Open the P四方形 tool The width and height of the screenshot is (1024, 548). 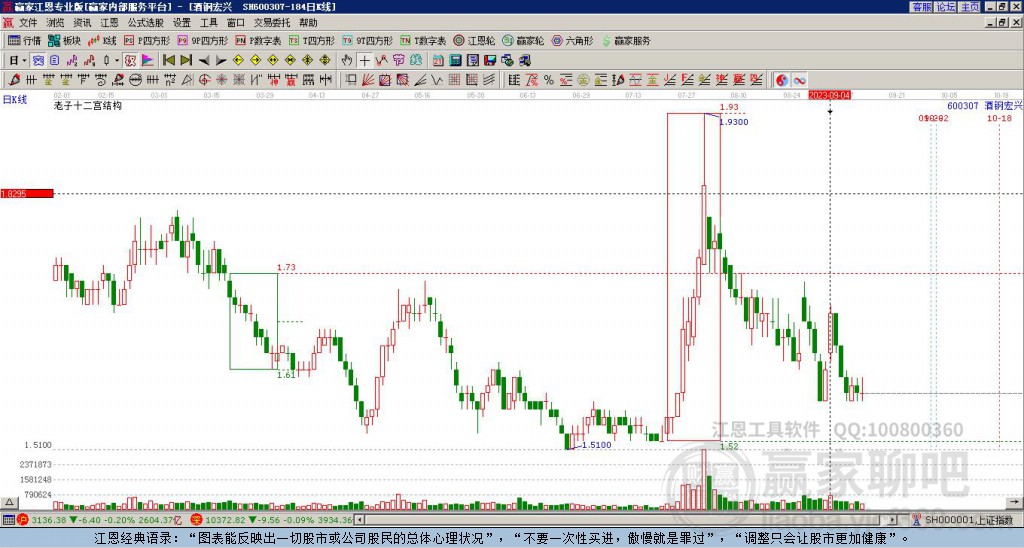[147, 40]
